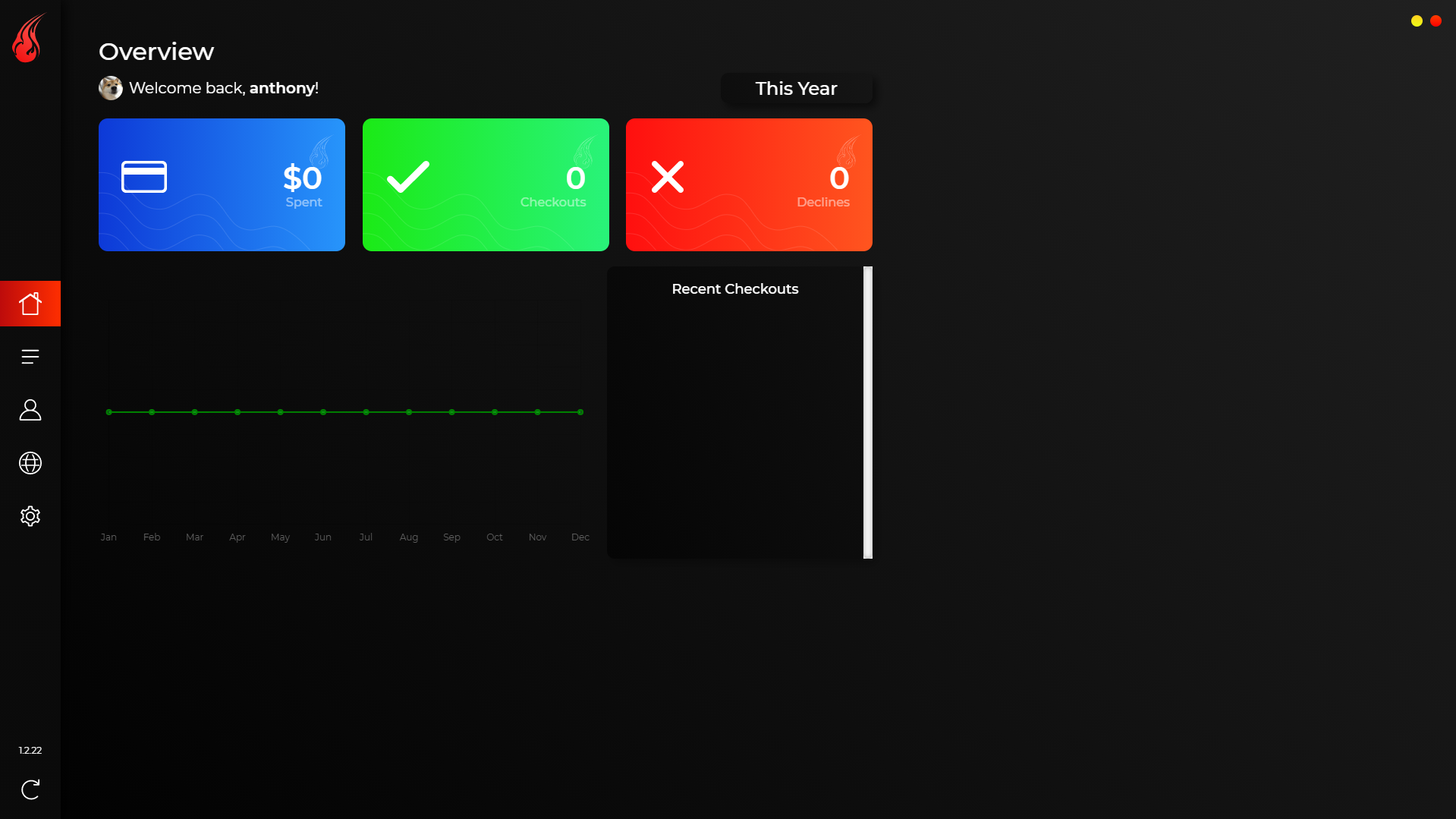This screenshot has width=1456, height=819.
Task: Click the yellow minimize dot
Action: pos(1417,21)
